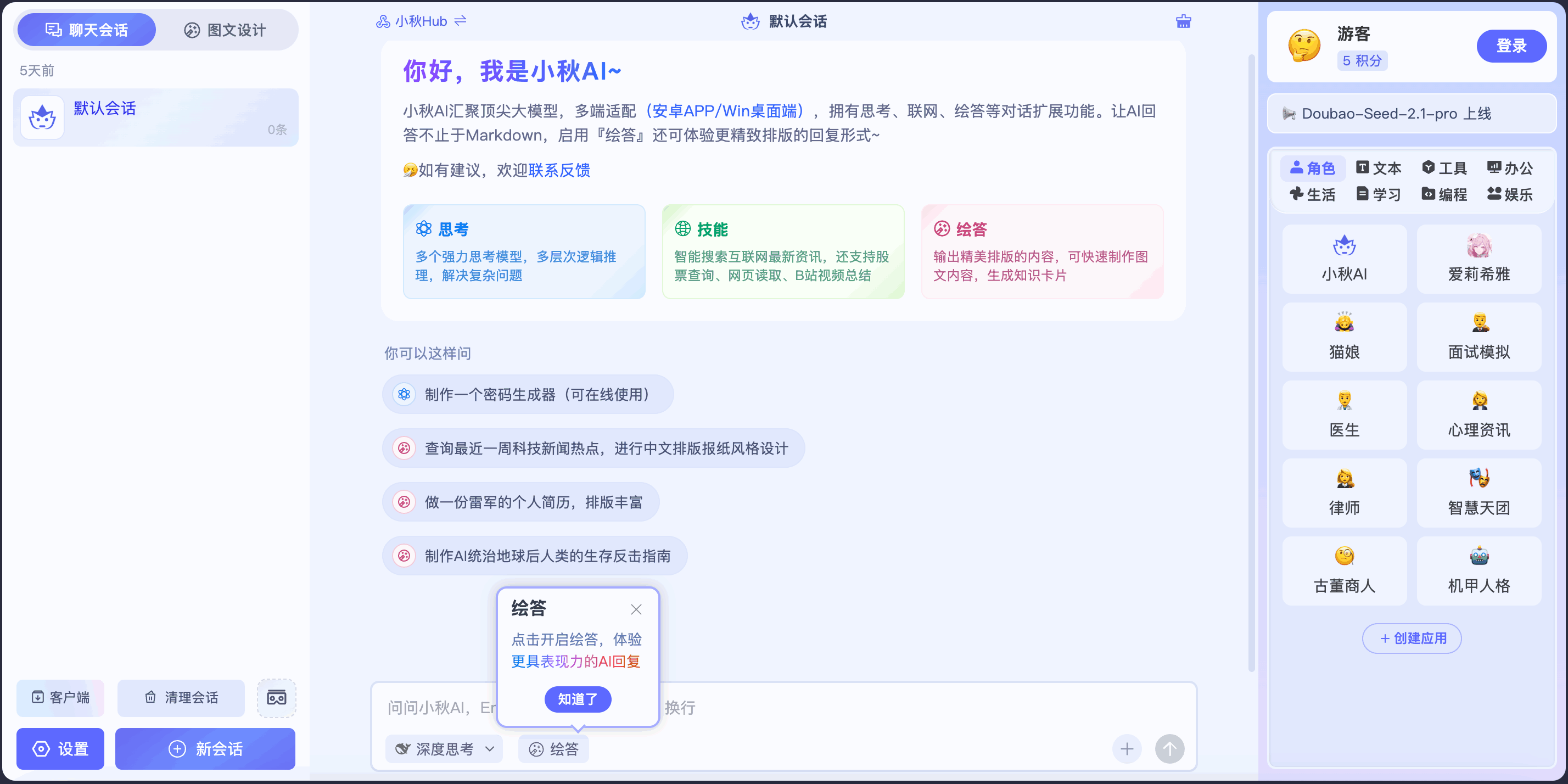1568x784 pixels.
Task: Click 知道了 in the 绘答 popup
Action: tap(578, 699)
